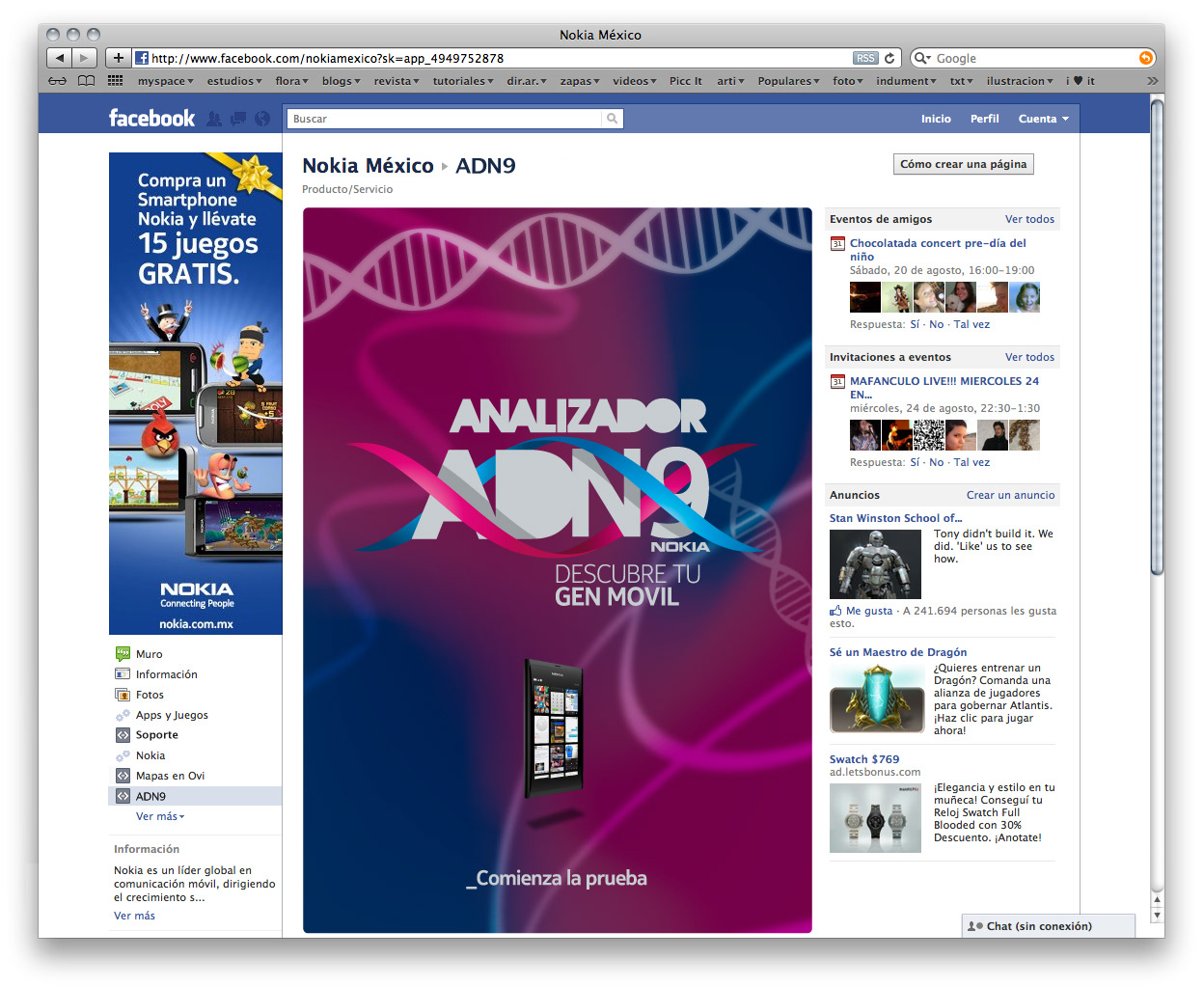Screen dimensions: 1204x986
Task: Add bookmark using the plus button
Action: click(x=118, y=58)
